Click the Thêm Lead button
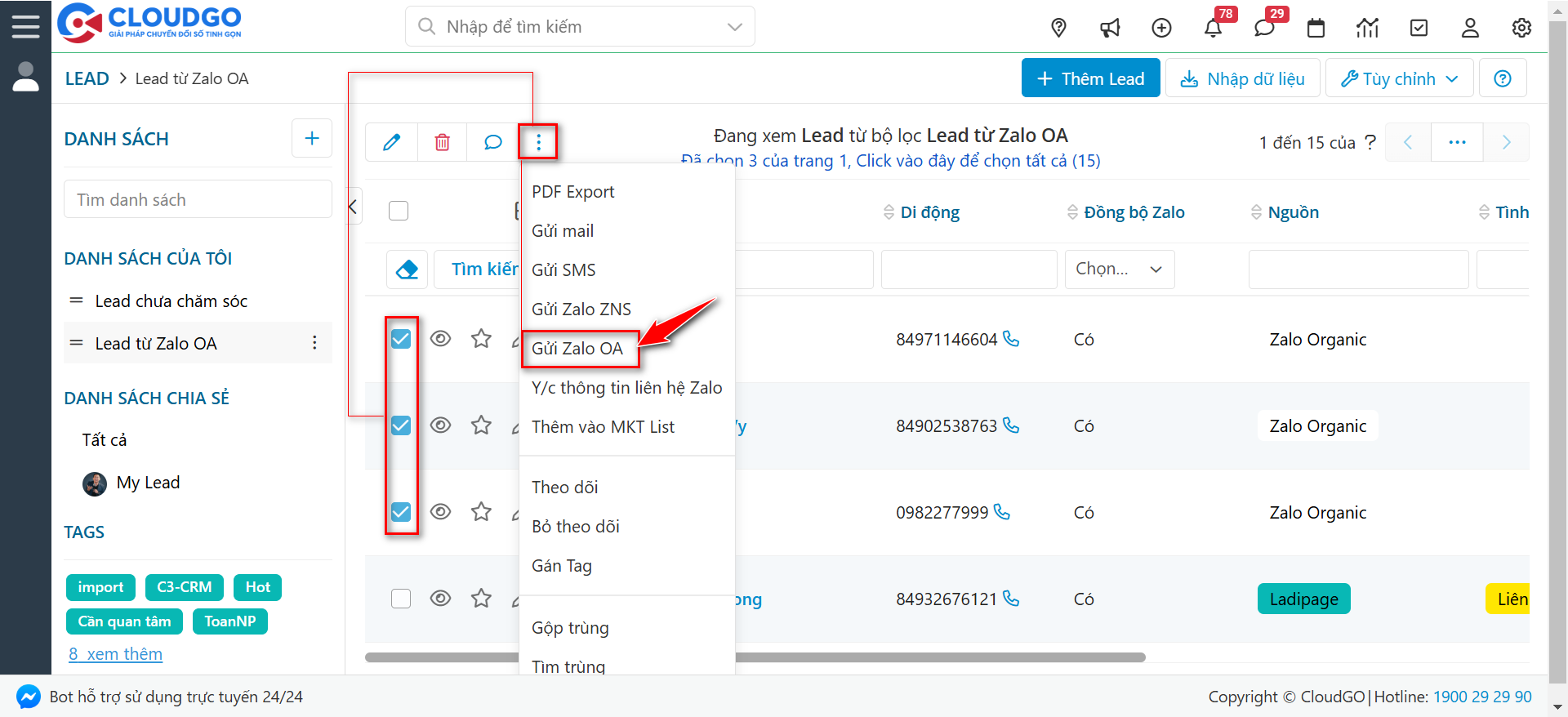 point(1090,78)
